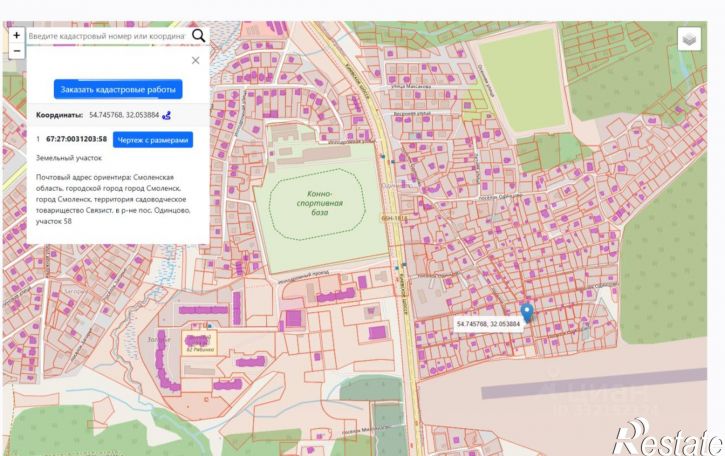Close the parcel info panel
The height and width of the screenshot is (456, 725).
click(x=196, y=61)
